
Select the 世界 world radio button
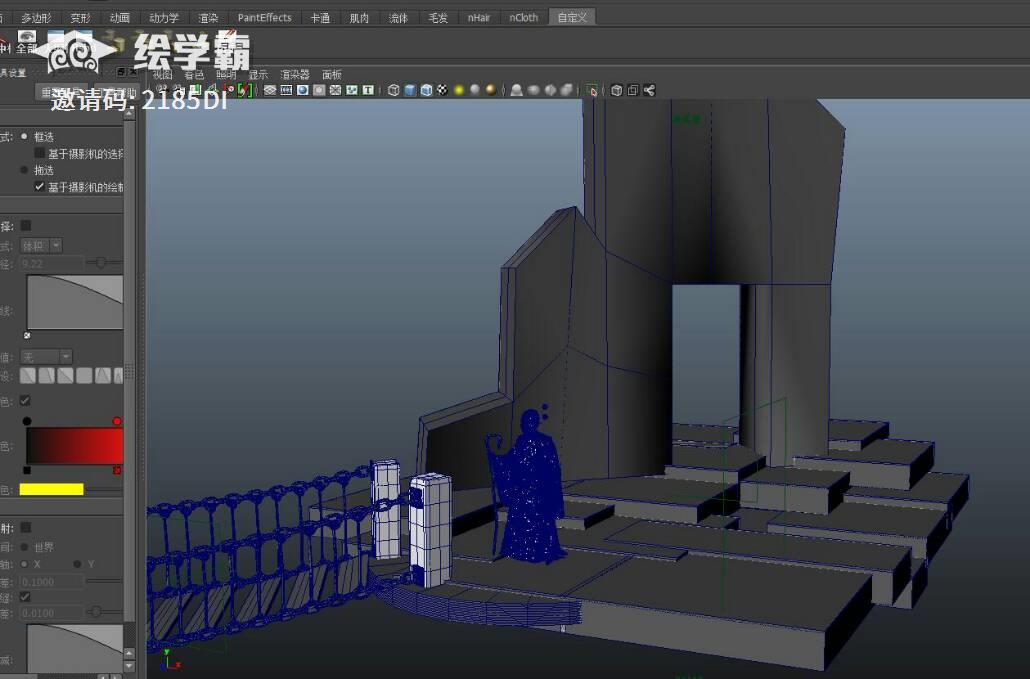24,547
